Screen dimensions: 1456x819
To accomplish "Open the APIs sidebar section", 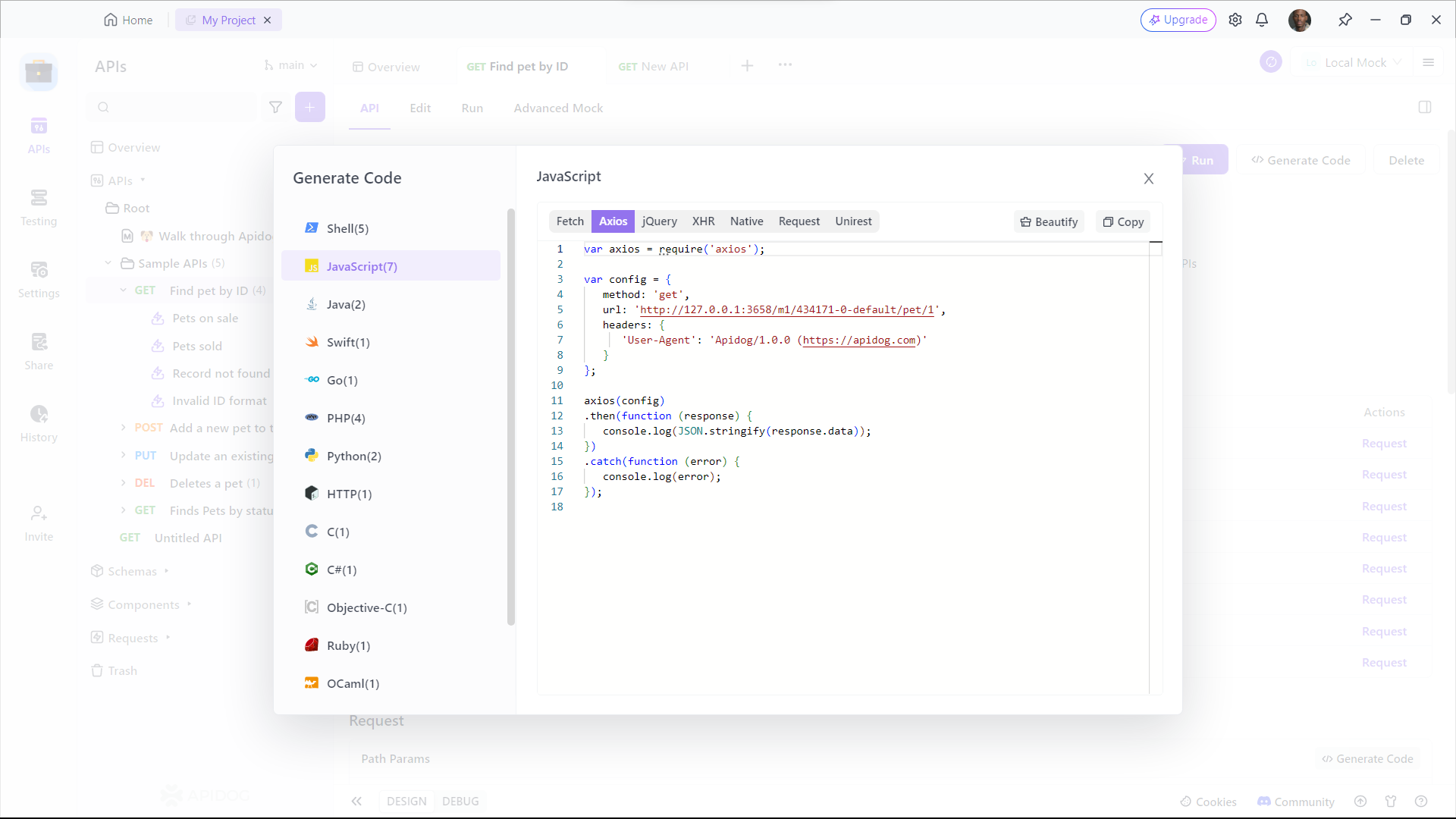I will pyautogui.click(x=39, y=136).
